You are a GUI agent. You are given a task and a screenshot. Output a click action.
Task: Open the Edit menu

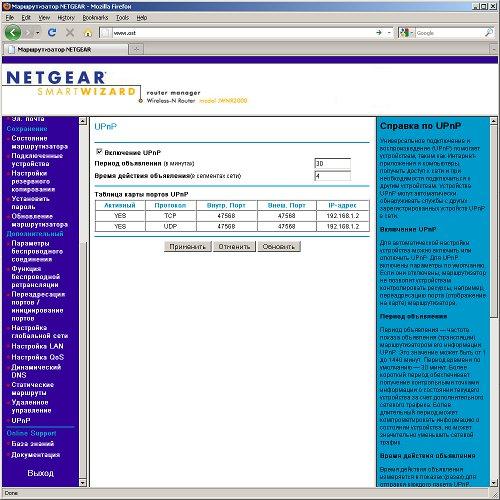pos(26,18)
